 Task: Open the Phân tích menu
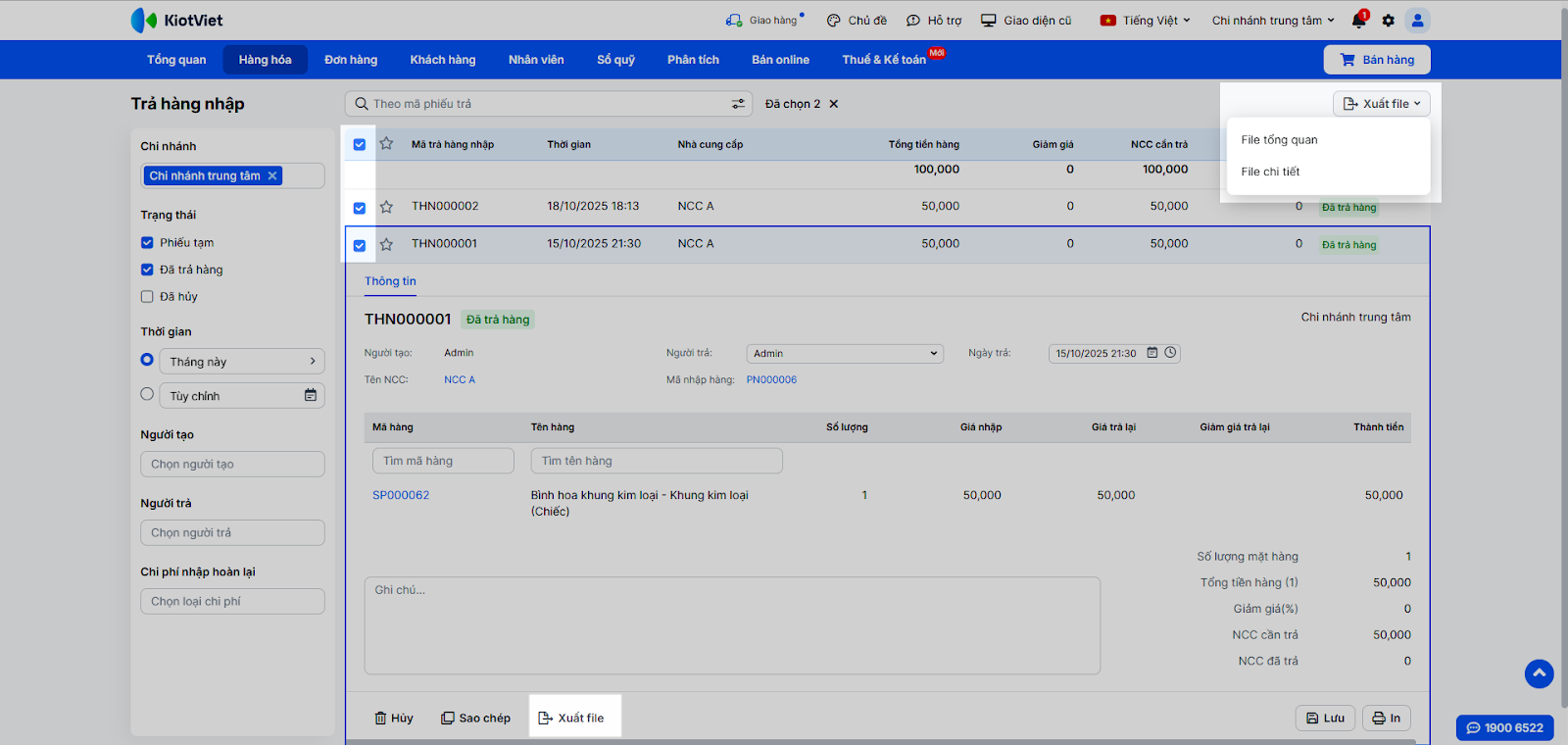tap(694, 60)
